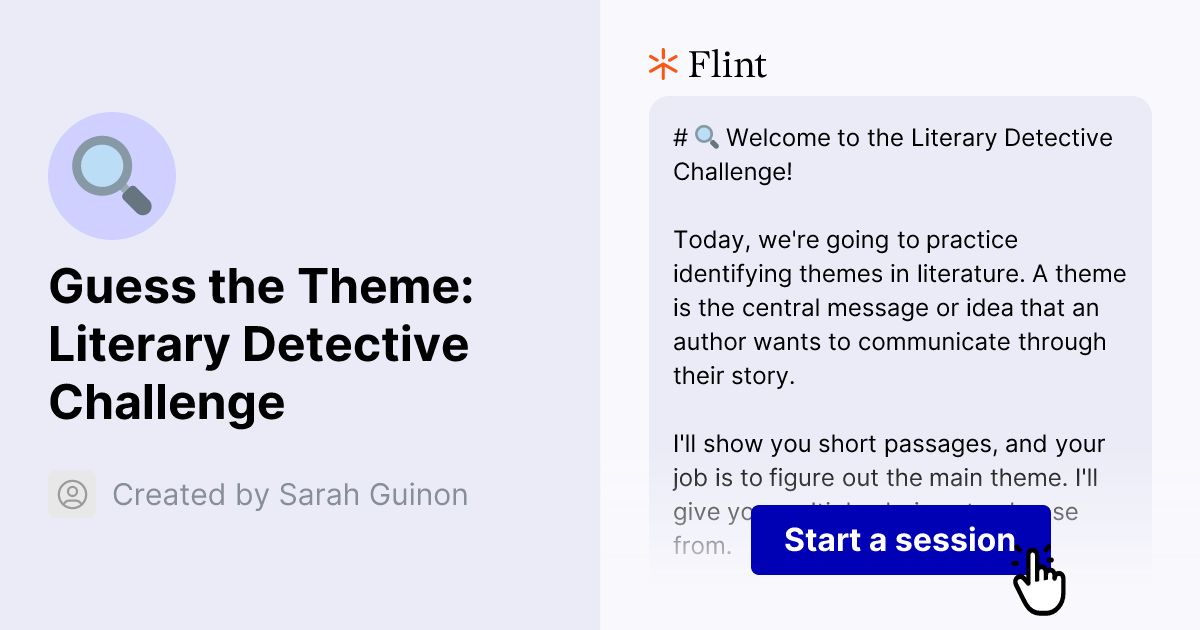
Task: Select the sentence describing short passages
Action: coord(888,460)
